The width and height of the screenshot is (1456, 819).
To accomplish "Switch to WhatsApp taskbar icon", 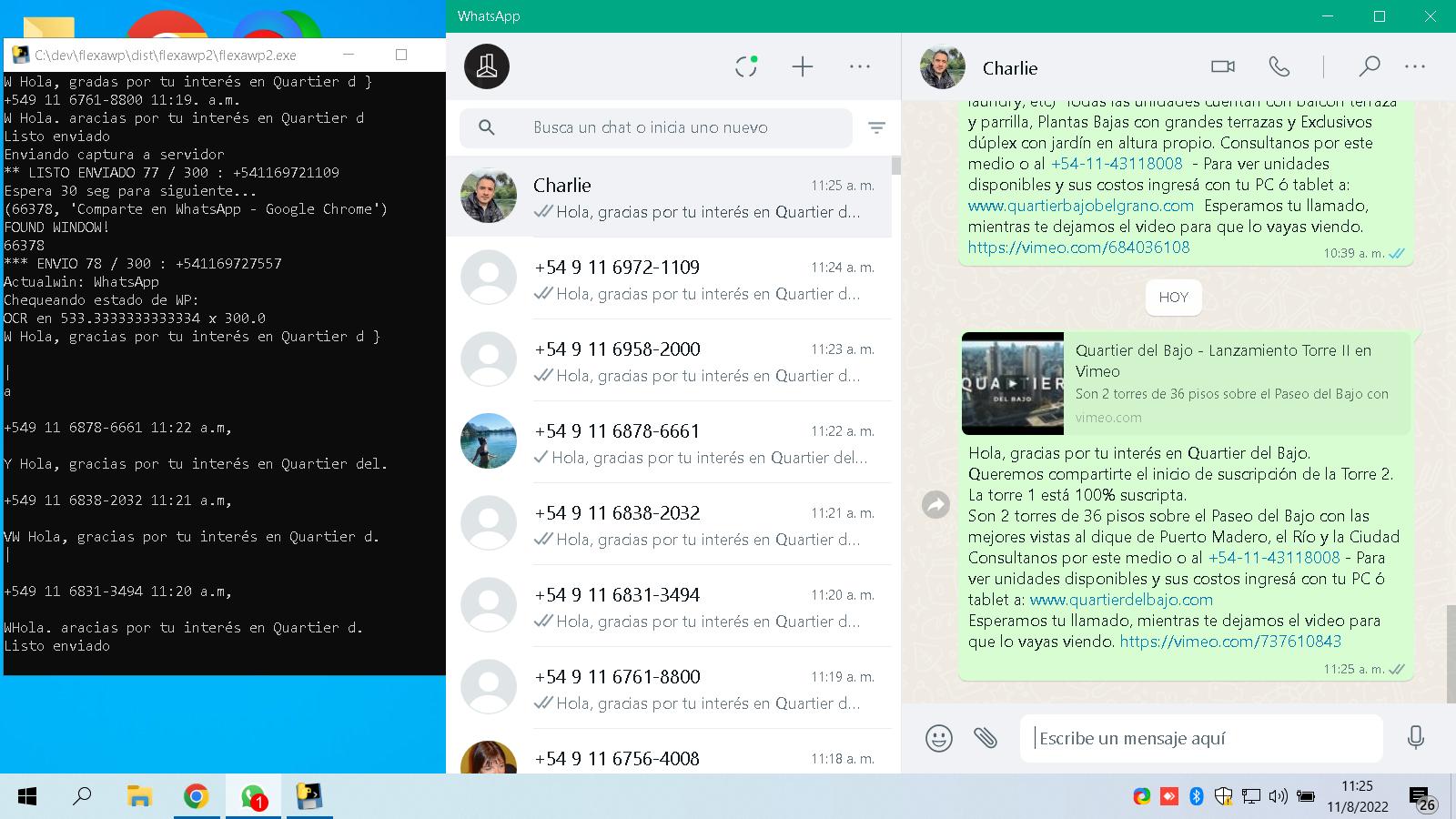I will (253, 797).
